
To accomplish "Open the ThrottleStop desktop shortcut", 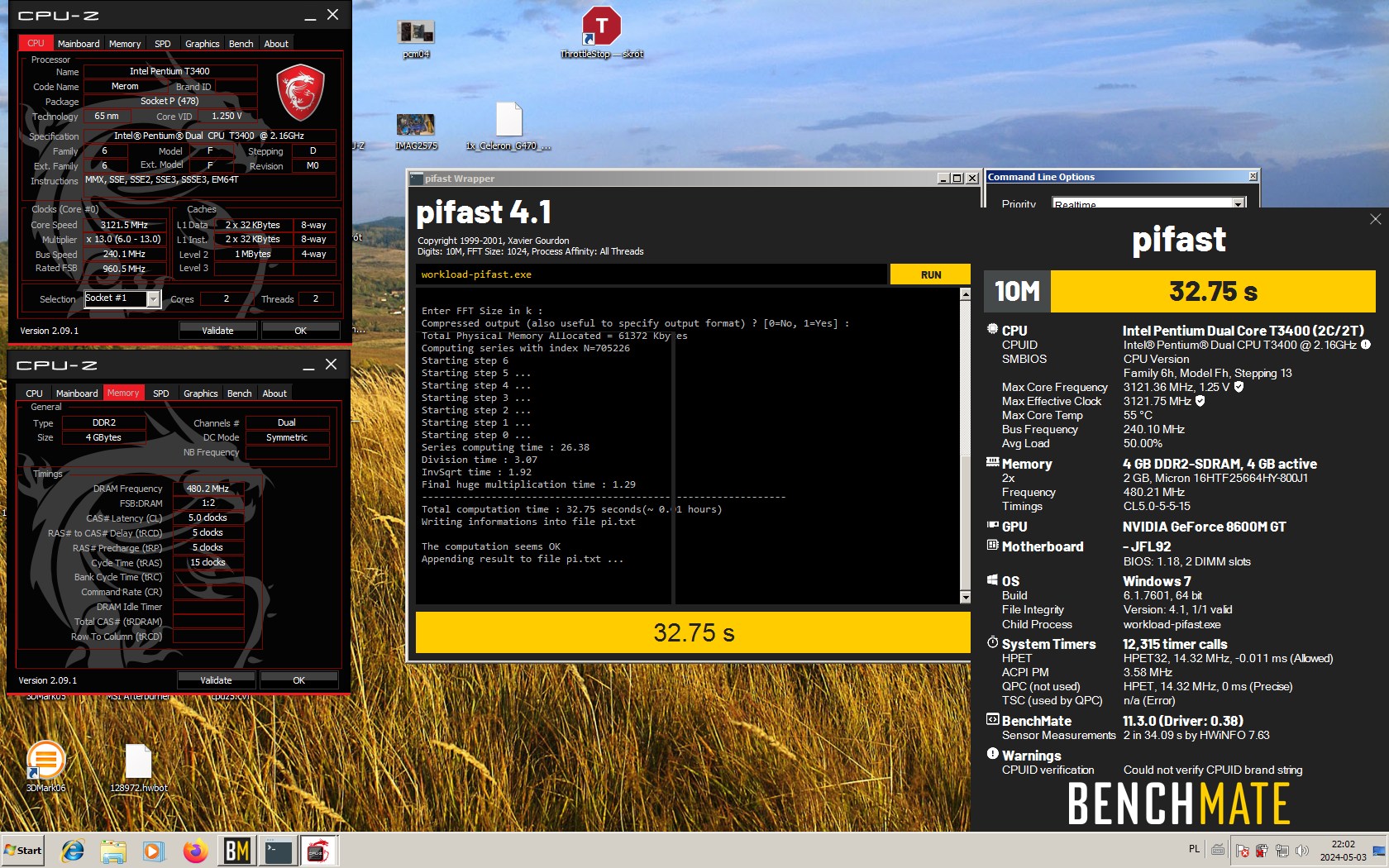I will click(601, 33).
